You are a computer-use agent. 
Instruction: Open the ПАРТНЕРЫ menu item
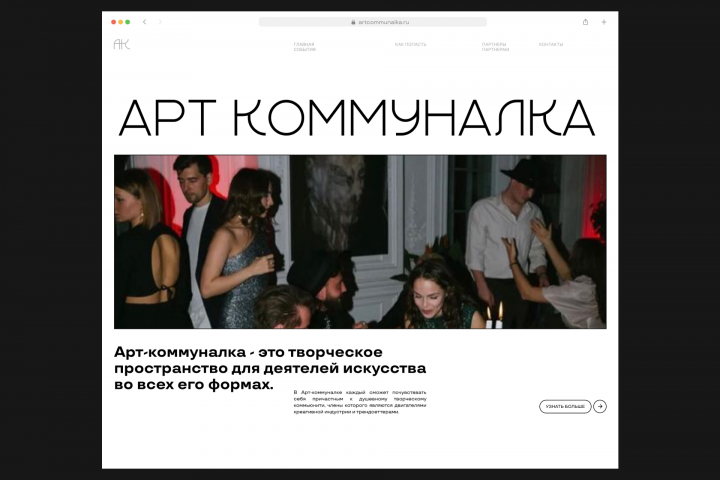point(494,45)
